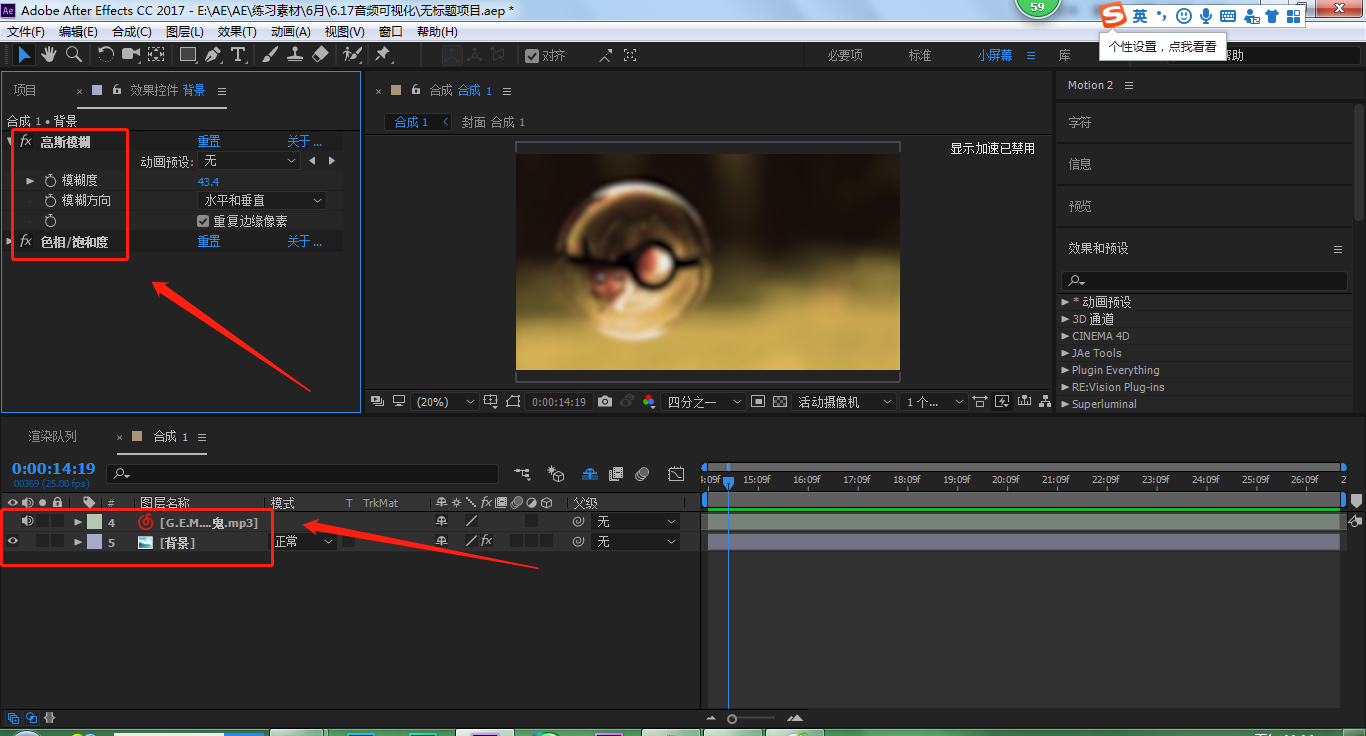Click 关于 link for 高斯模糊
The width and height of the screenshot is (1366, 736).
[x=304, y=141]
